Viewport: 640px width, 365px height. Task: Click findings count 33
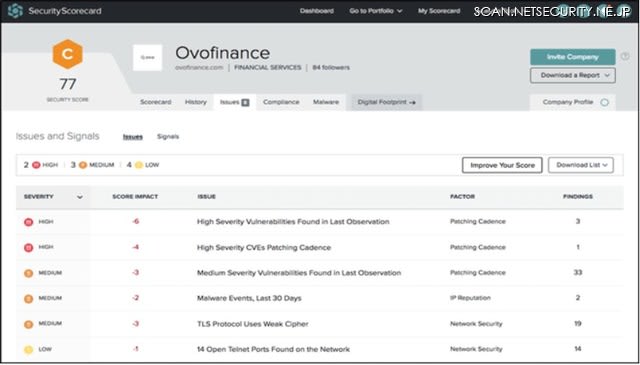tap(578, 273)
